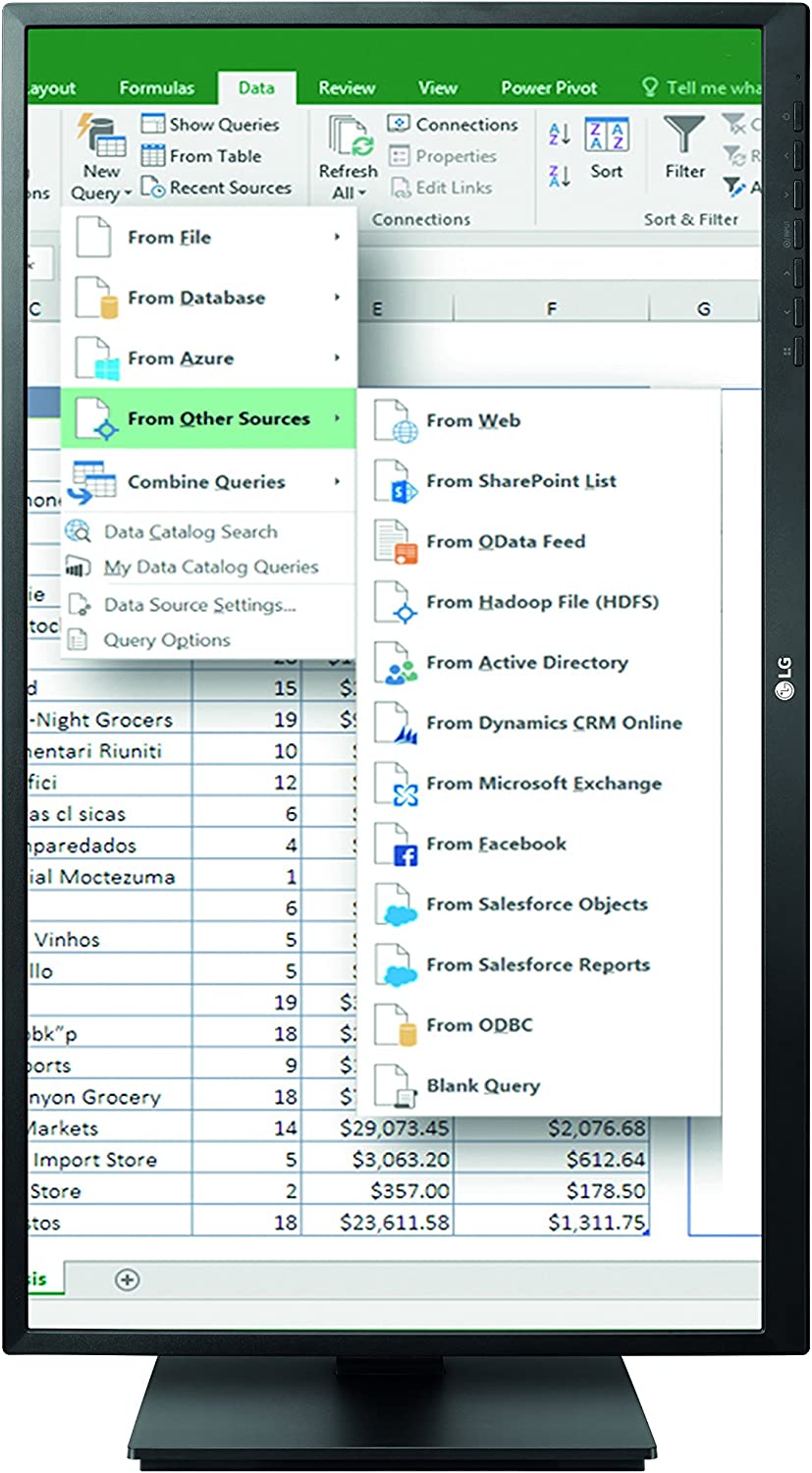Image resolution: width=812 pixels, height=1473 pixels.
Task: Click the Show Queries icon
Action: coord(152,125)
